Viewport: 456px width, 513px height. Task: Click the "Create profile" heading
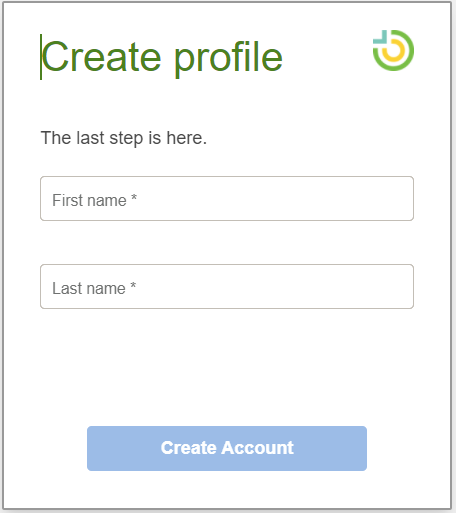pos(162,57)
